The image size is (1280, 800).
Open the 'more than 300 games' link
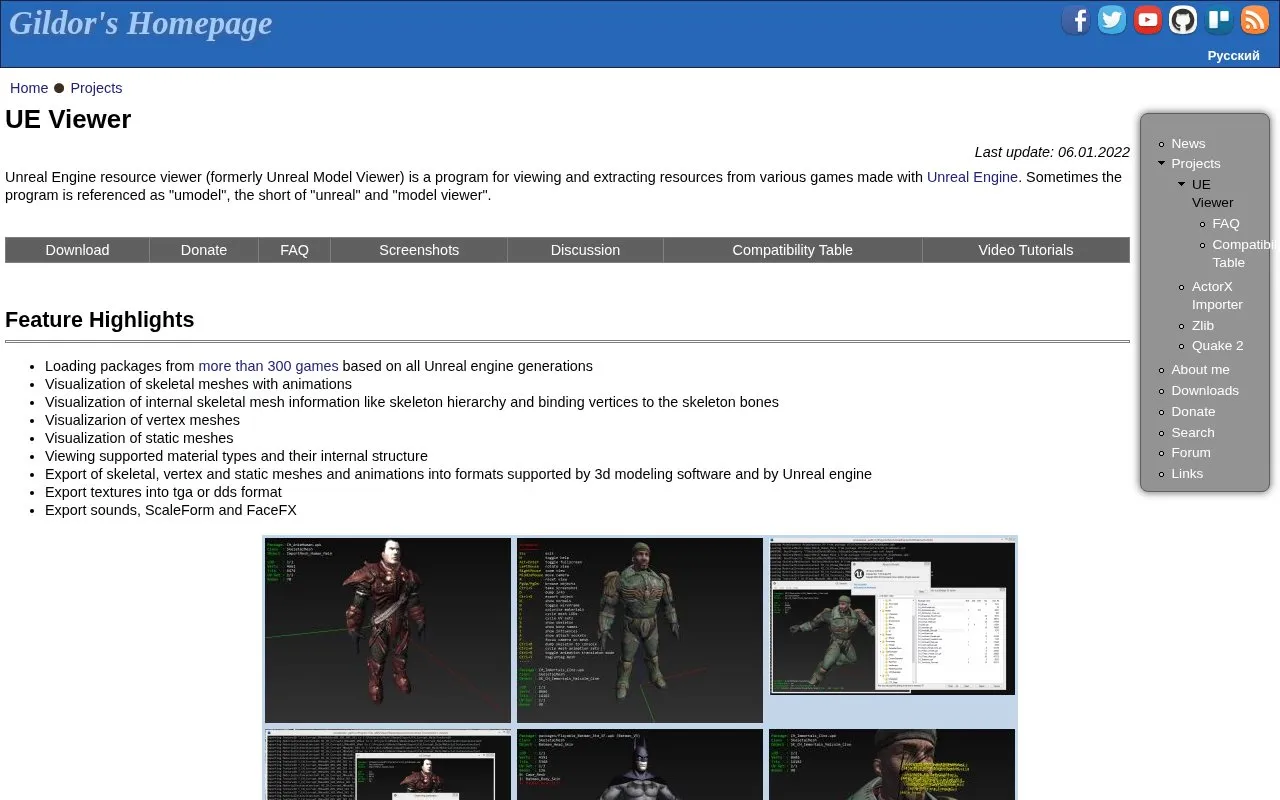pos(268,366)
